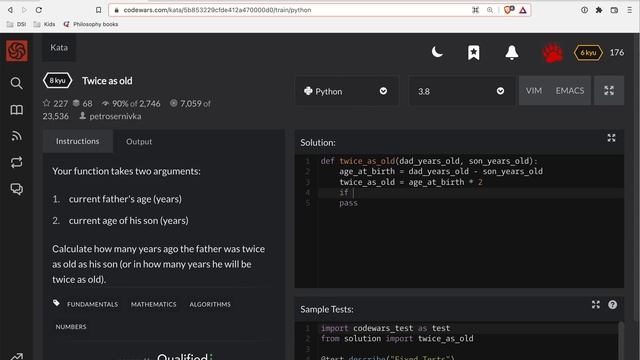Open the Python language dropdown
This screenshot has width=640, height=360.
pyautogui.click(x=346, y=91)
